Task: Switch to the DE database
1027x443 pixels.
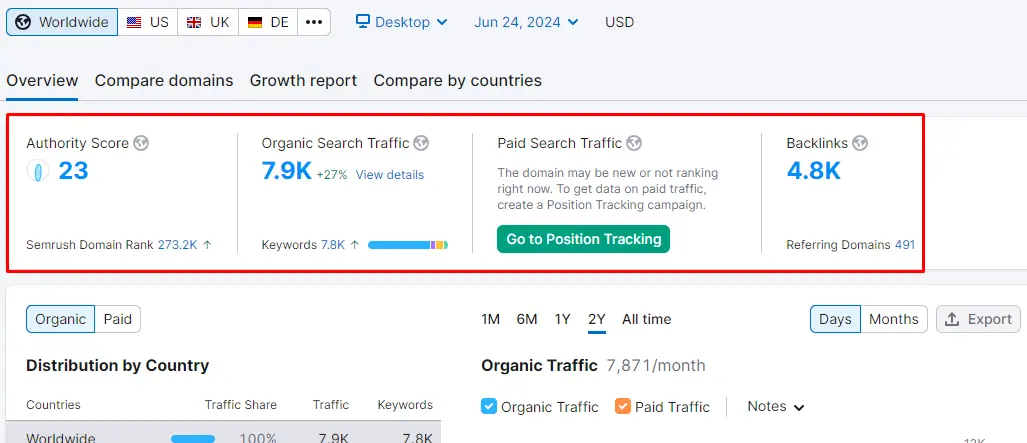Action: pos(268,22)
